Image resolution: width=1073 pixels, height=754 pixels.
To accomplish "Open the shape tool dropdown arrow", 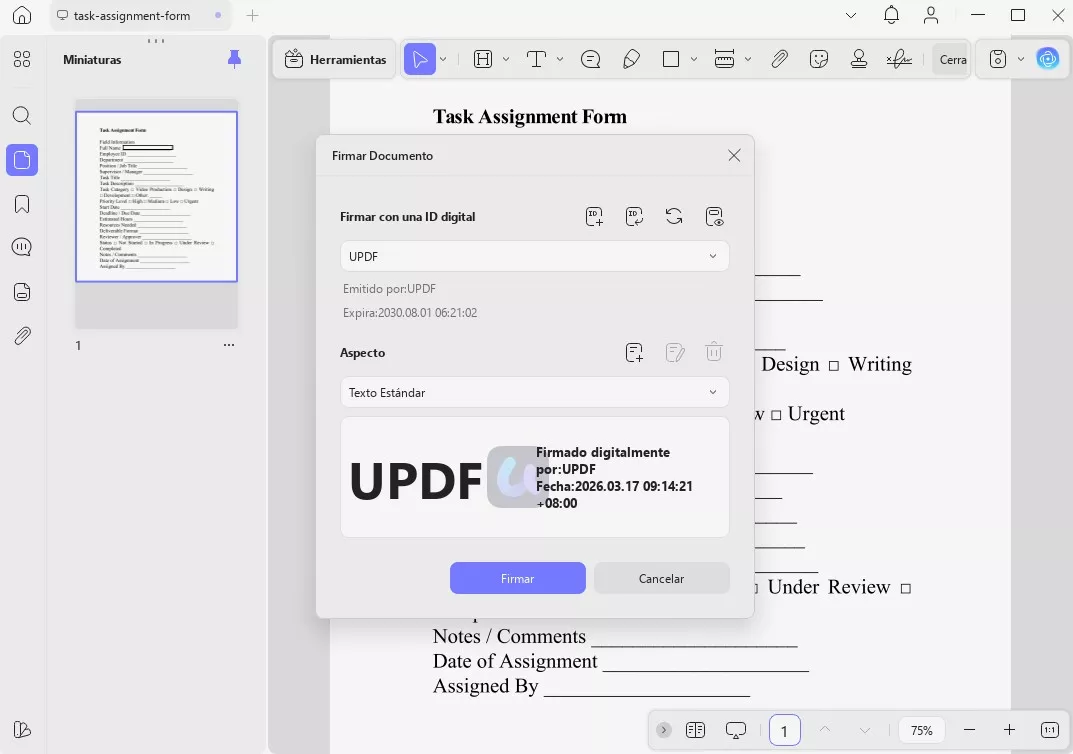I will 693,60.
